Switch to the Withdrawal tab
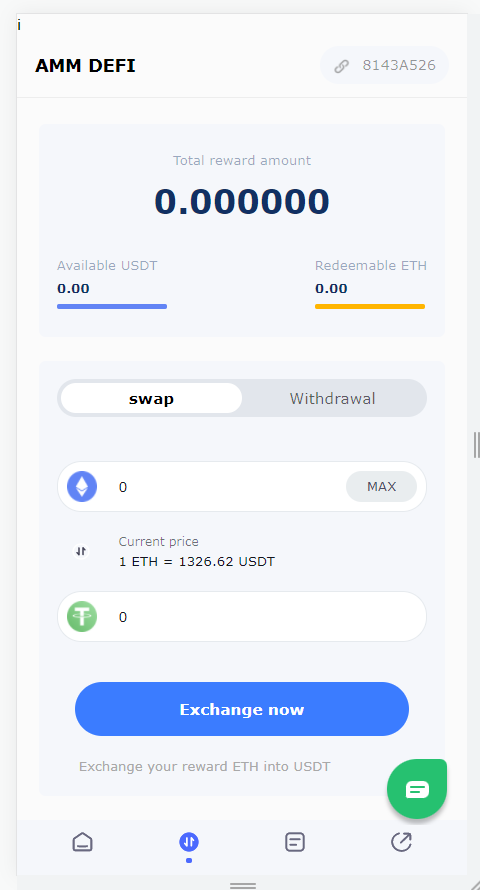The width and height of the screenshot is (480, 890). [x=332, y=398]
